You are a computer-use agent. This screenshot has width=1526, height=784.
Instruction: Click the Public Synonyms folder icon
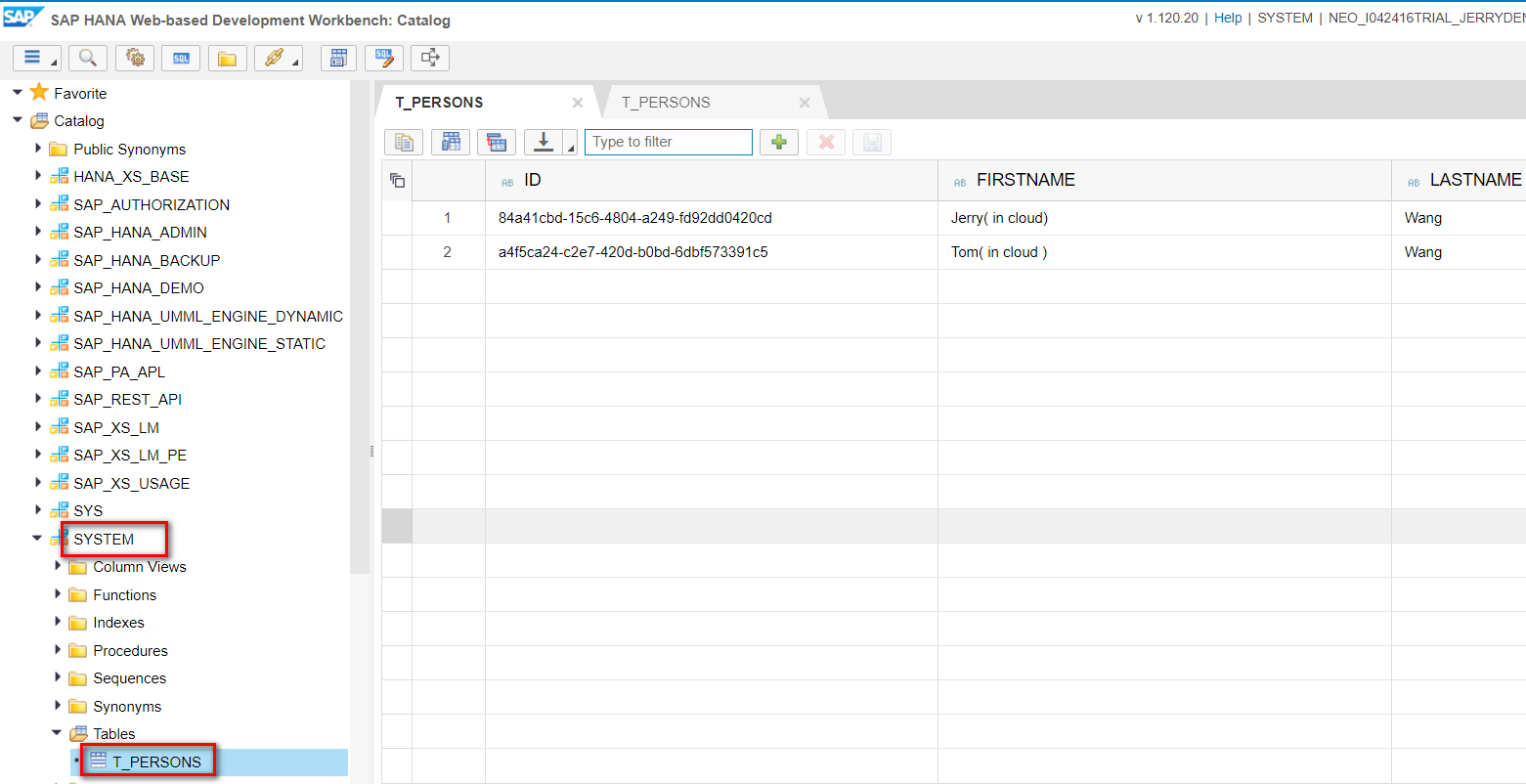(59, 149)
